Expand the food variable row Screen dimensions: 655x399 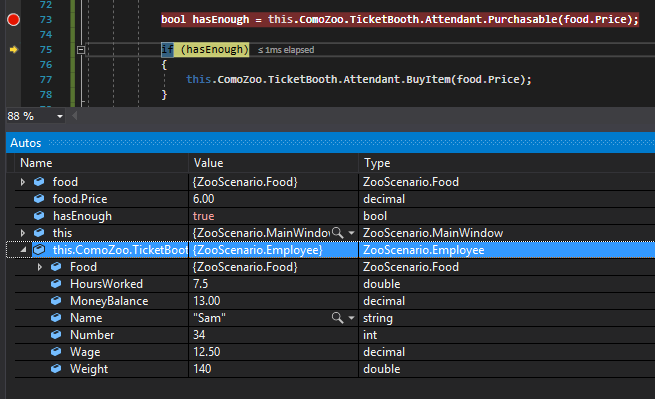[23, 182]
